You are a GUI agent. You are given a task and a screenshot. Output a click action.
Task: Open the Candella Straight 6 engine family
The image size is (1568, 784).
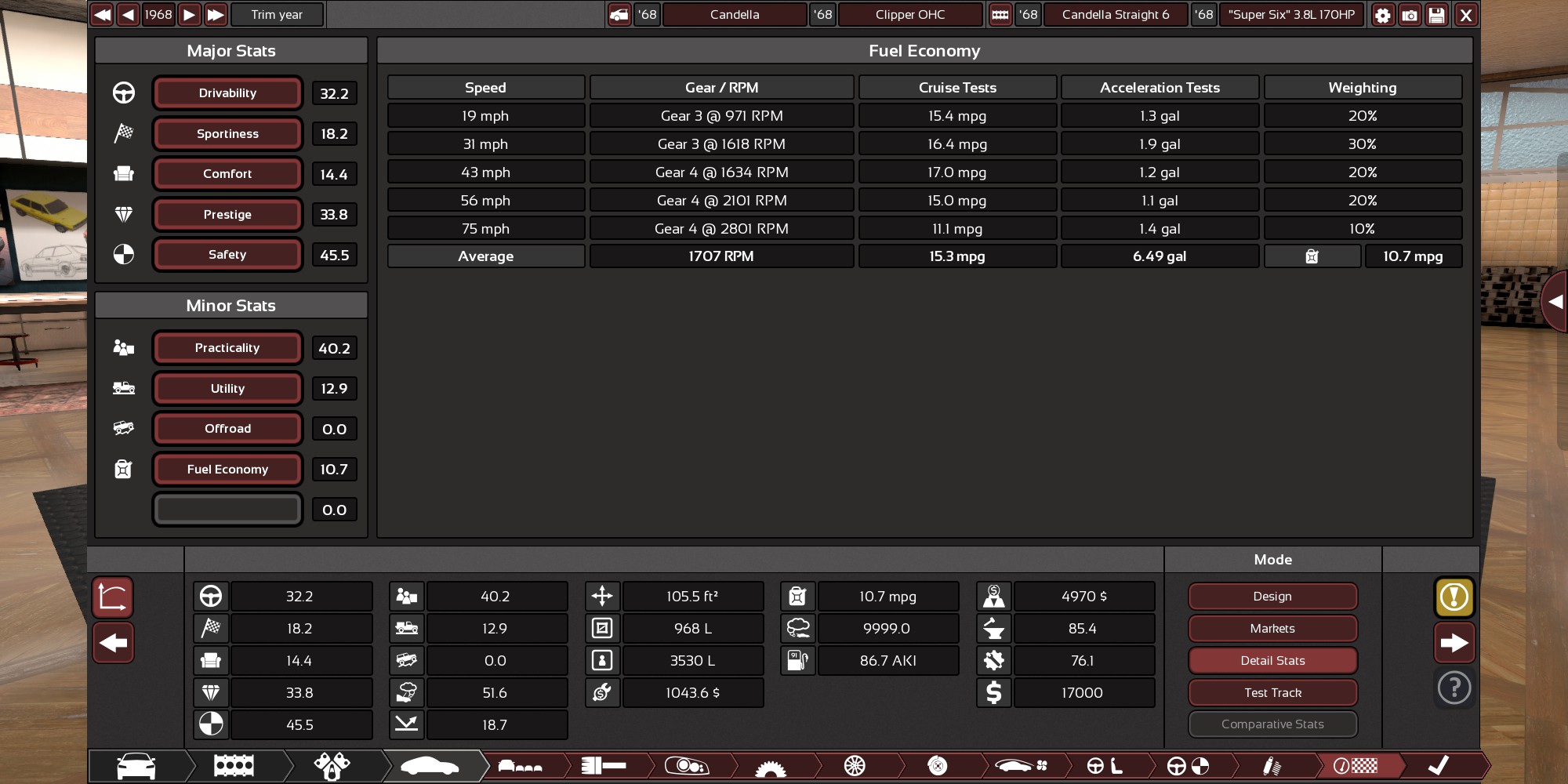[x=1116, y=14]
